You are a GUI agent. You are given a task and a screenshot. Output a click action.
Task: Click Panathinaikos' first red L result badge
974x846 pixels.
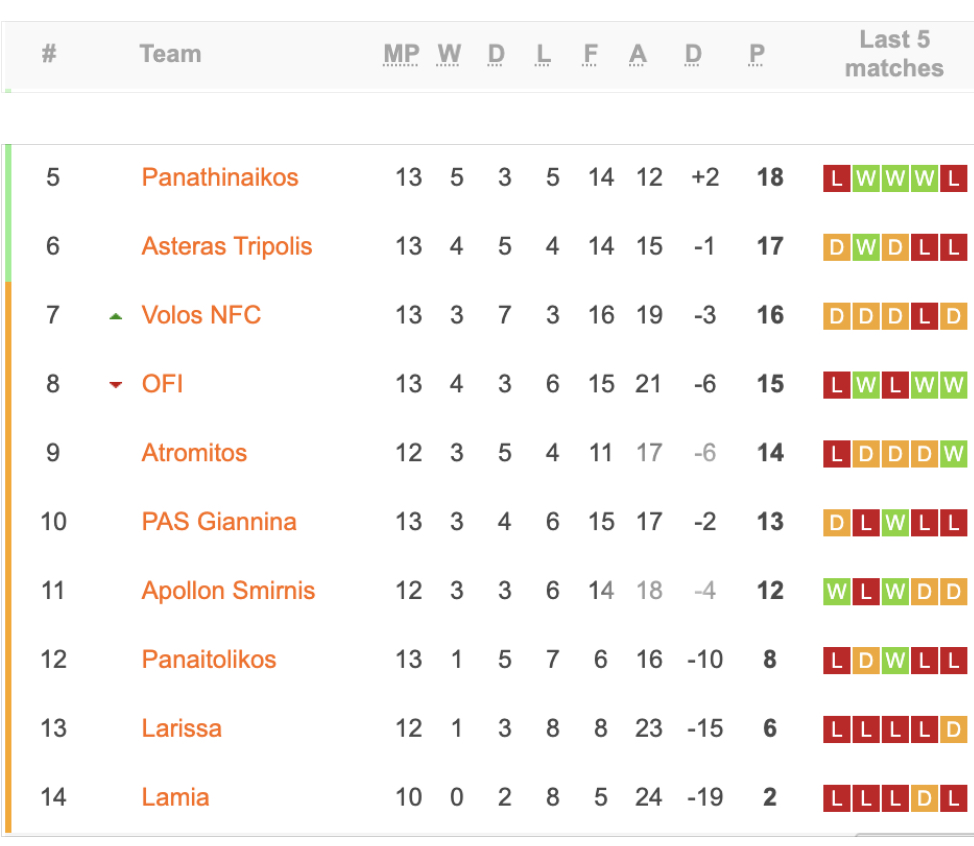tap(836, 178)
